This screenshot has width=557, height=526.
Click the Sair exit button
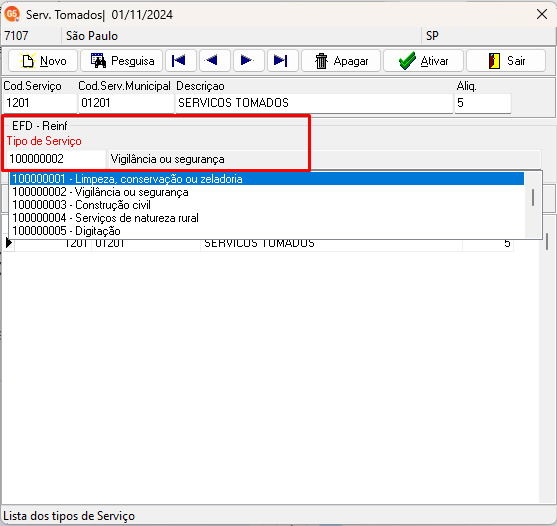506,61
